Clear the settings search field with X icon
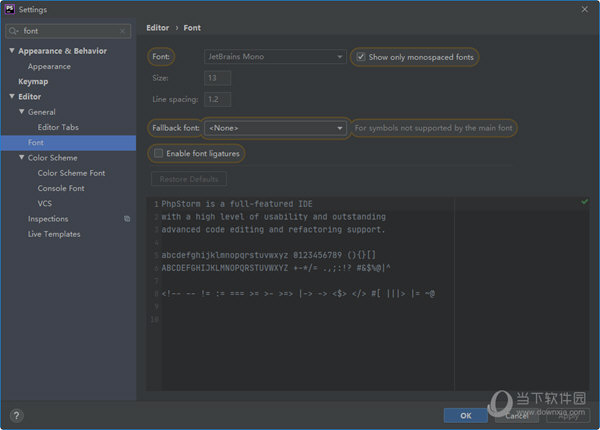The image size is (600, 430). [x=122, y=31]
